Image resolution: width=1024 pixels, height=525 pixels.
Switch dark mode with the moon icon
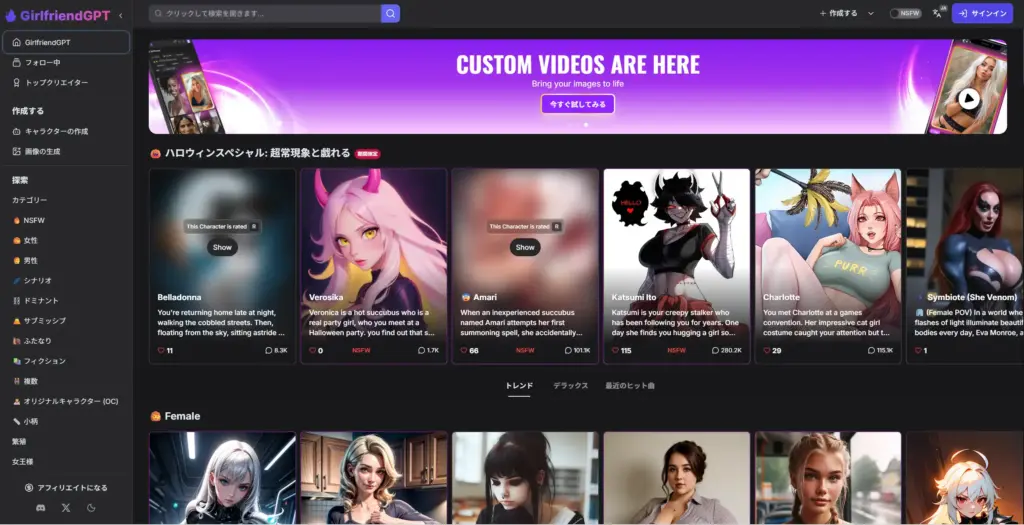pyautogui.click(x=92, y=508)
